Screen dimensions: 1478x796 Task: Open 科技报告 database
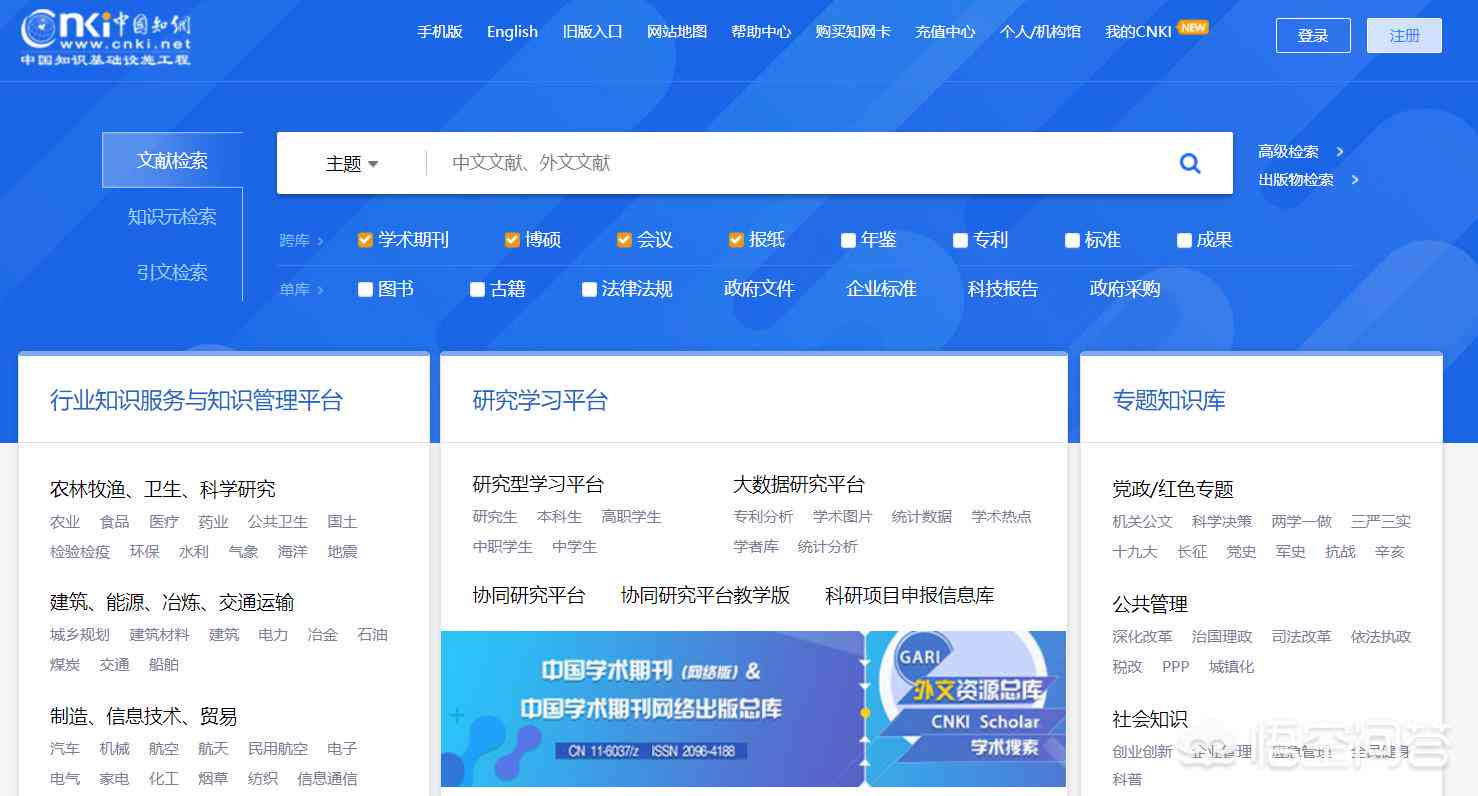1003,289
